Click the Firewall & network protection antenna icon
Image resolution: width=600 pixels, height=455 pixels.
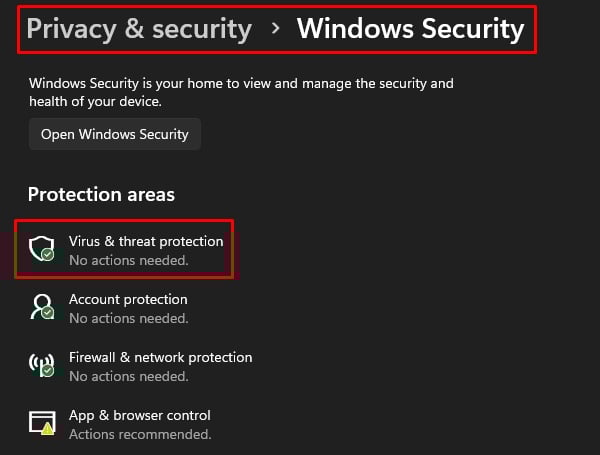pyautogui.click(x=42, y=365)
